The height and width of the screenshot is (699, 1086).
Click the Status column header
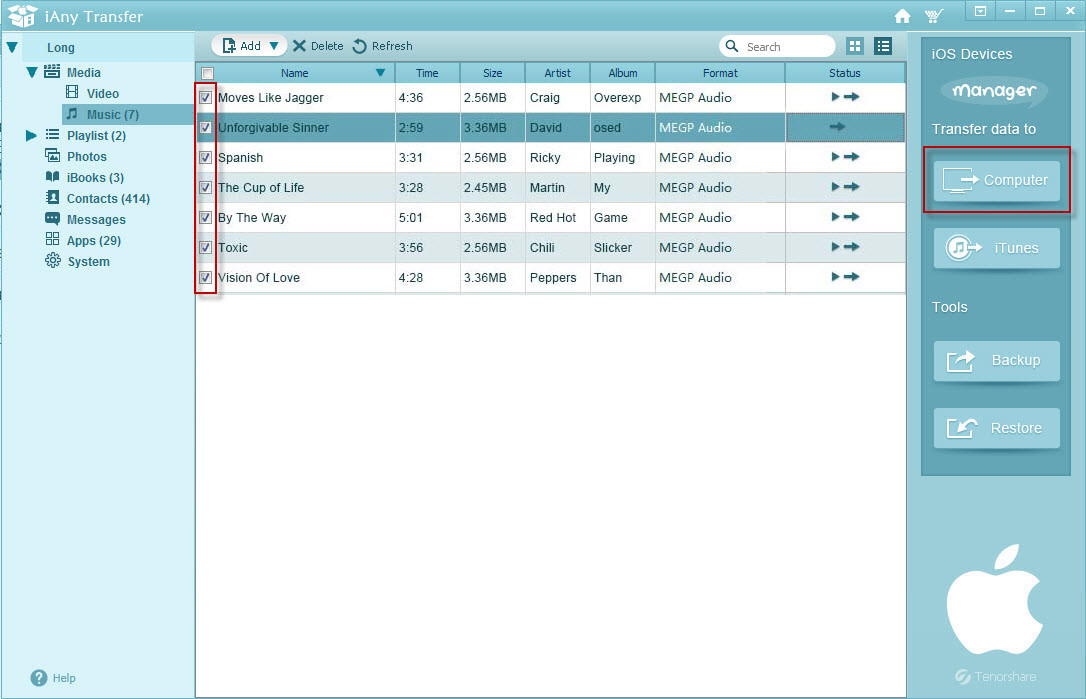845,73
